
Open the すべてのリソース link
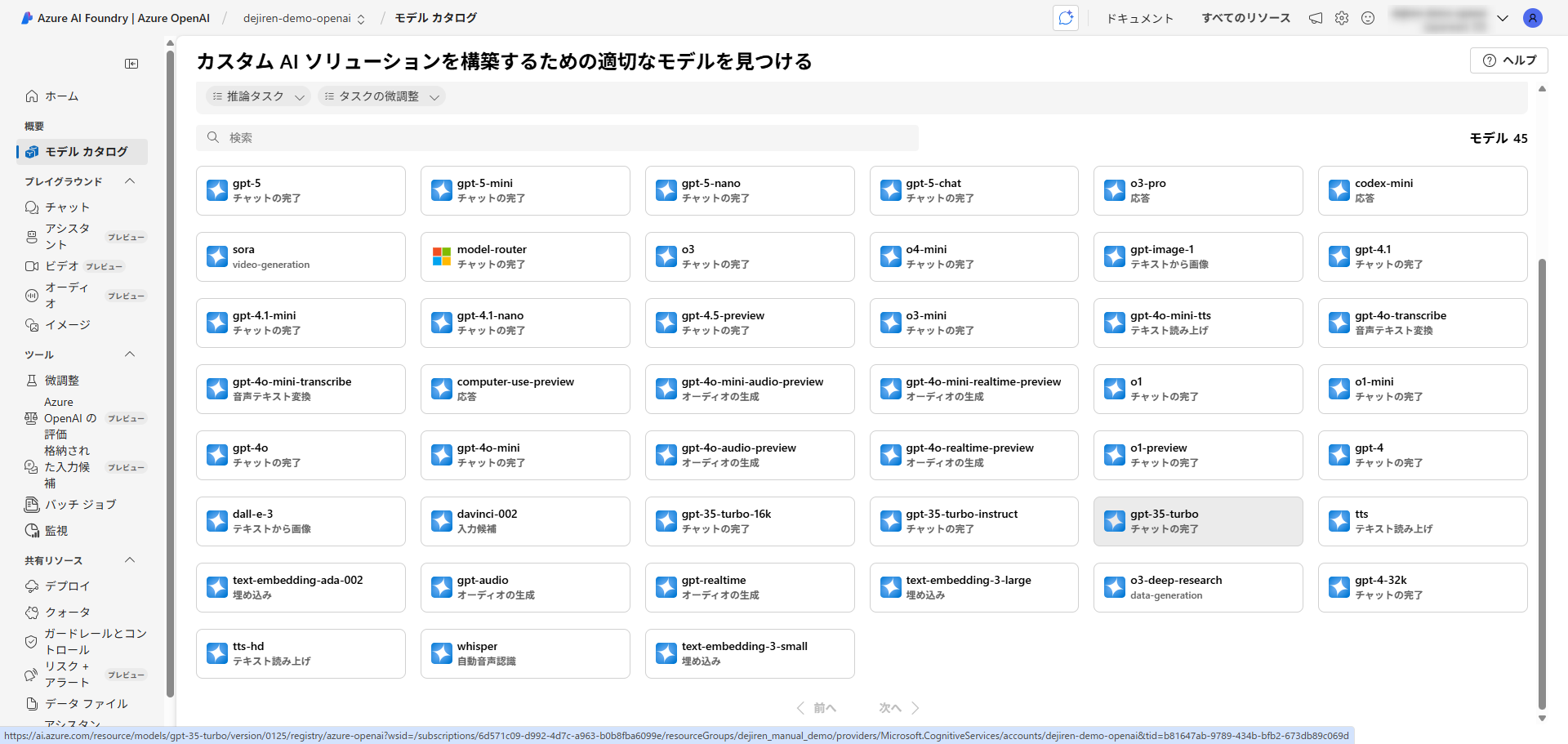pos(1246,18)
